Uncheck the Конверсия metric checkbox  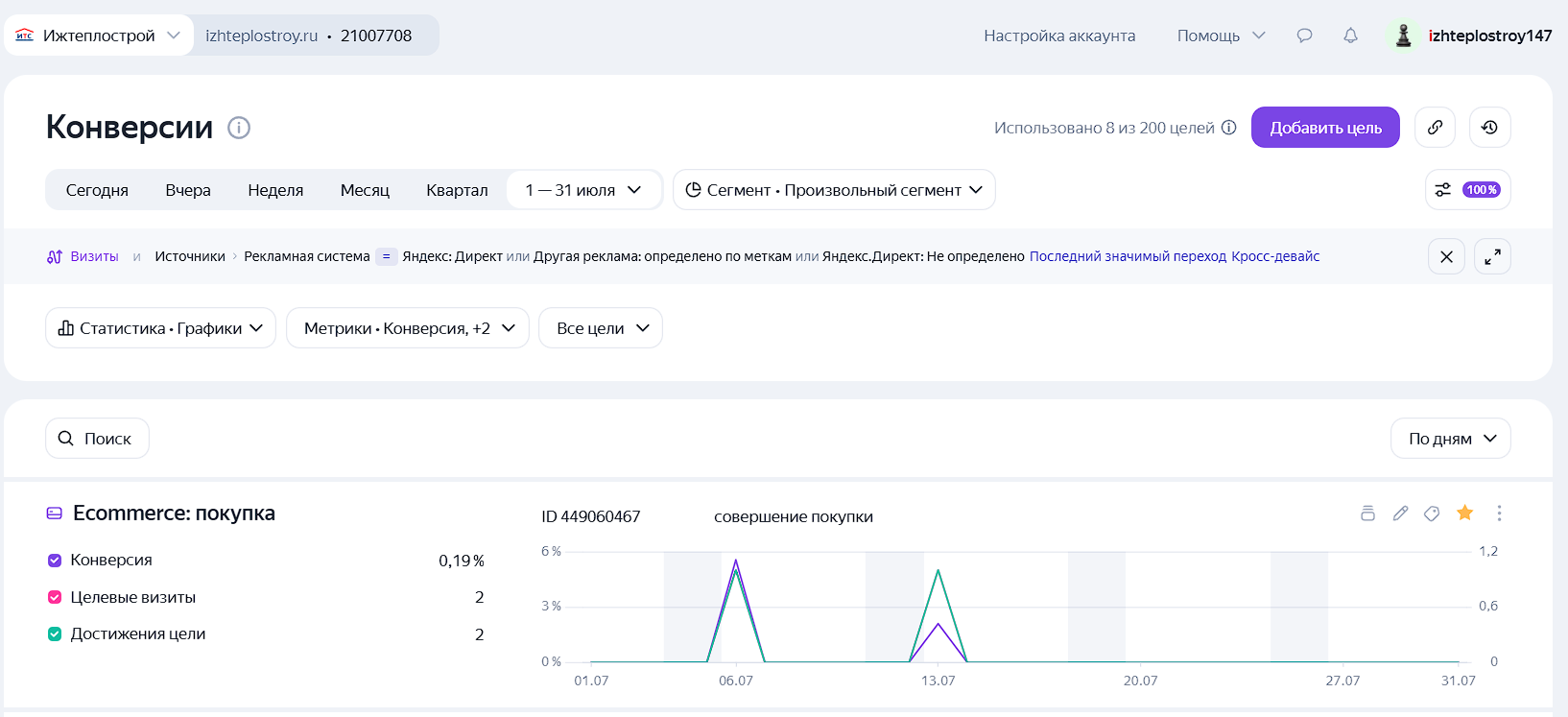tap(55, 561)
